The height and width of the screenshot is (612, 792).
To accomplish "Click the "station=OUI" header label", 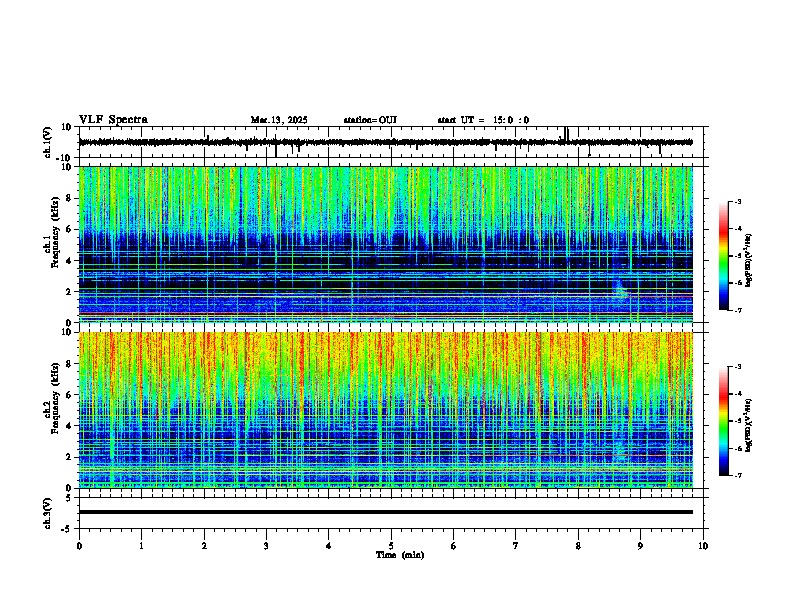I will click(370, 120).
